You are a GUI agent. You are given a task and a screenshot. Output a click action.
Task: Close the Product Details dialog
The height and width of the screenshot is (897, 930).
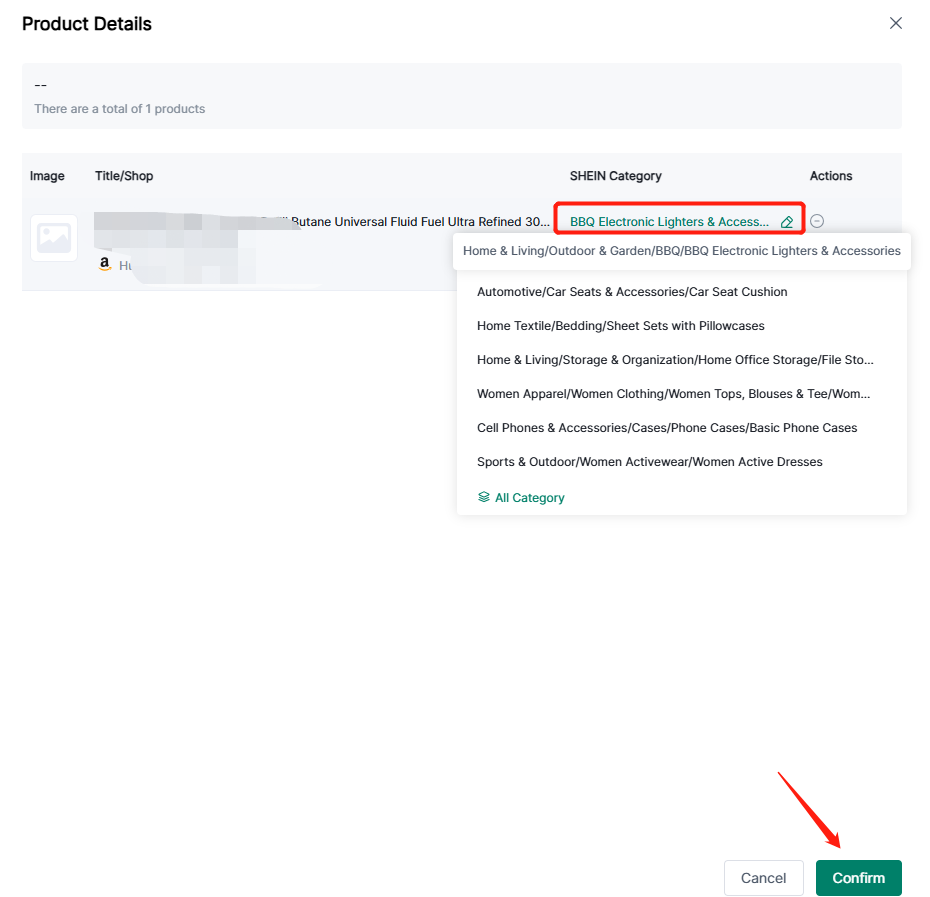coord(895,23)
